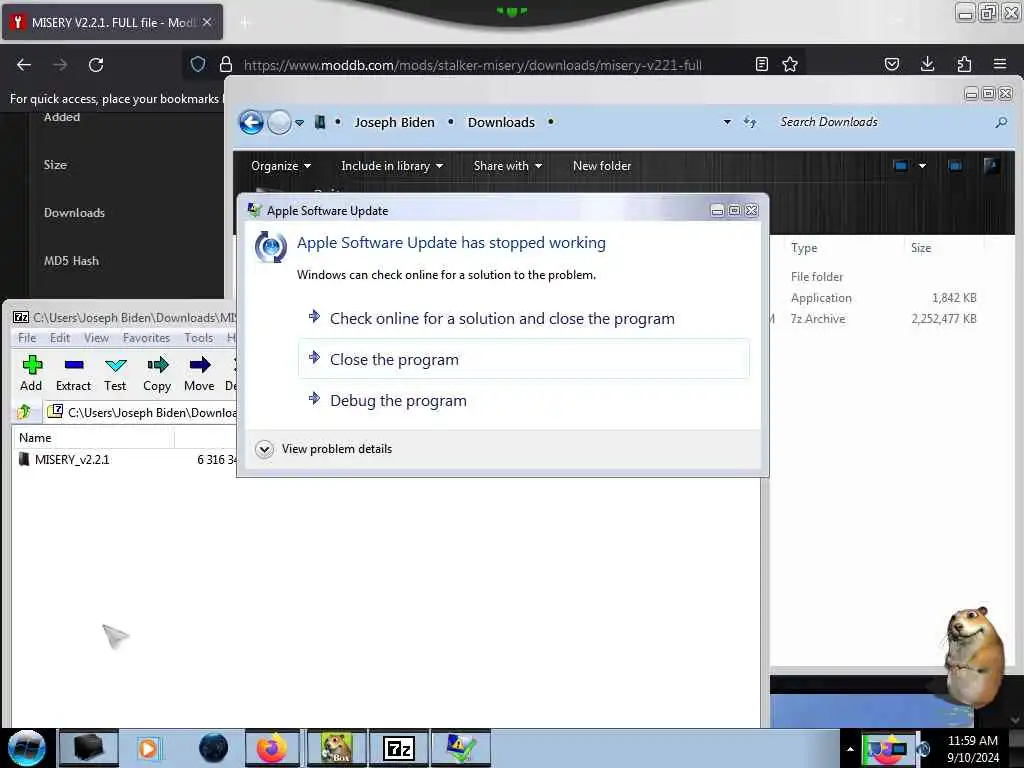Close the MISERY V2.2.1 browser tab
The height and width of the screenshot is (768, 1024).
point(207,22)
